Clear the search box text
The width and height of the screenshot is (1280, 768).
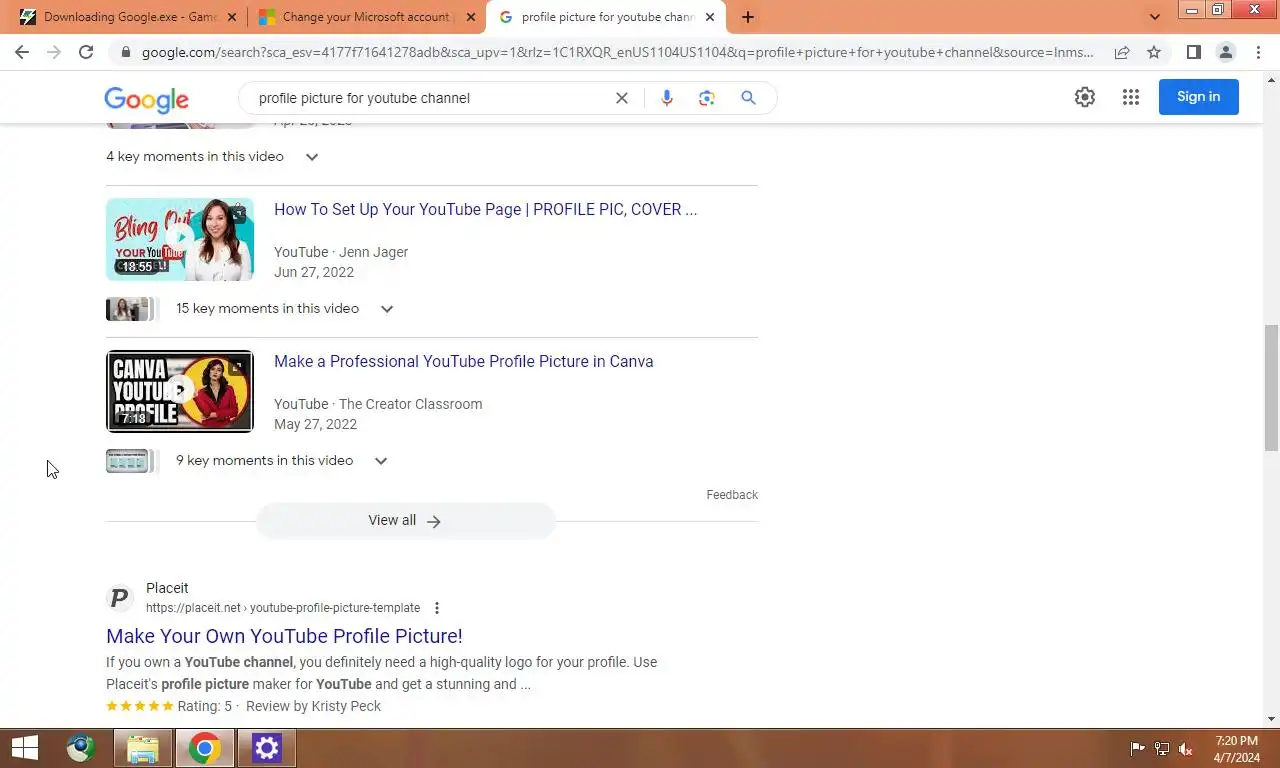click(x=621, y=98)
